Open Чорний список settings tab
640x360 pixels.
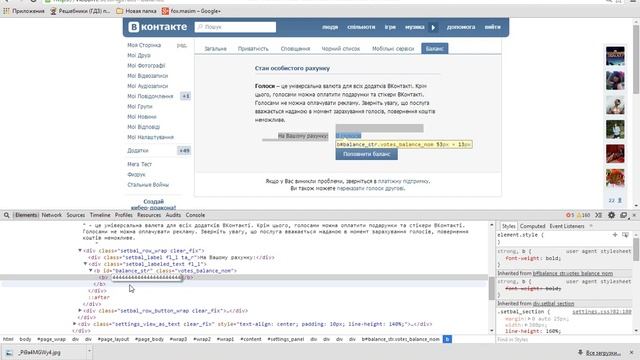[x=341, y=49]
